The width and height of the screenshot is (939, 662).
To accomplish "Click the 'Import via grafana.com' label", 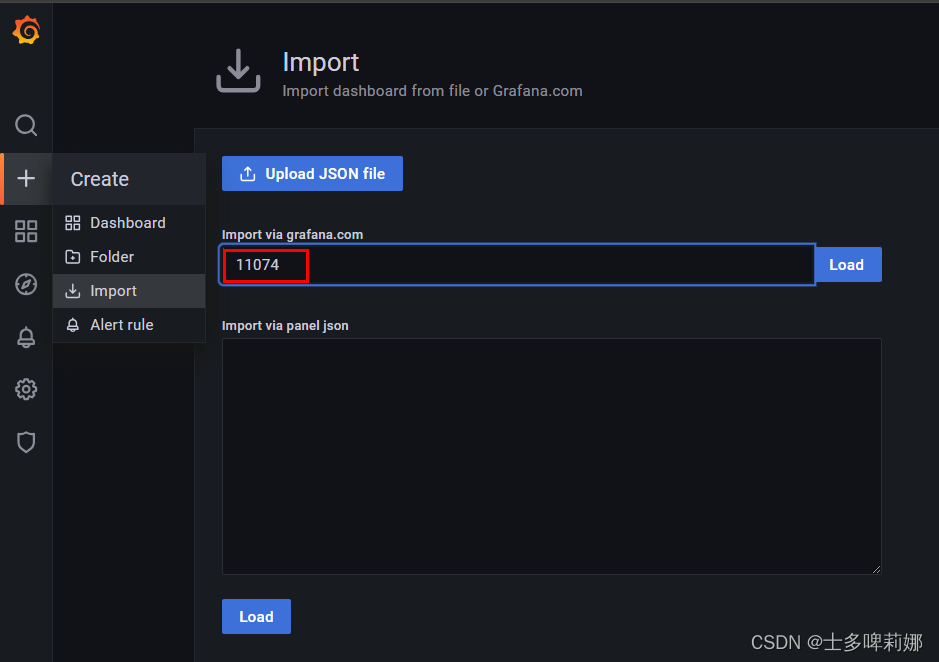I will pos(292,235).
